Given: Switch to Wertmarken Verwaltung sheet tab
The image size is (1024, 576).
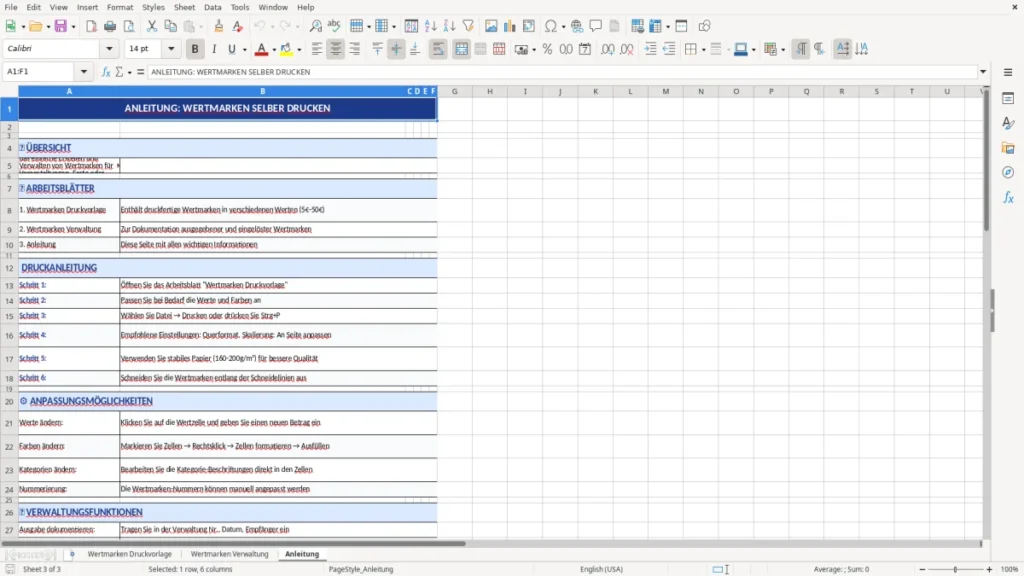Looking at the screenshot, I should [x=229, y=554].
